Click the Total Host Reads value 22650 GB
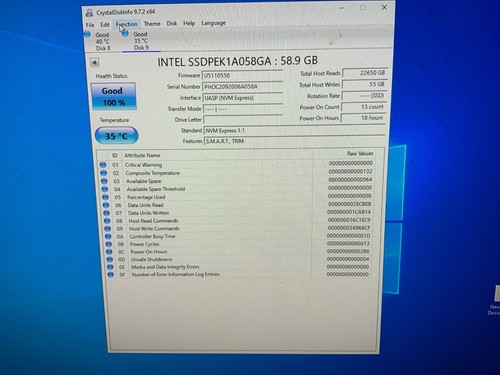The width and height of the screenshot is (500, 375). (x=365, y=73)
